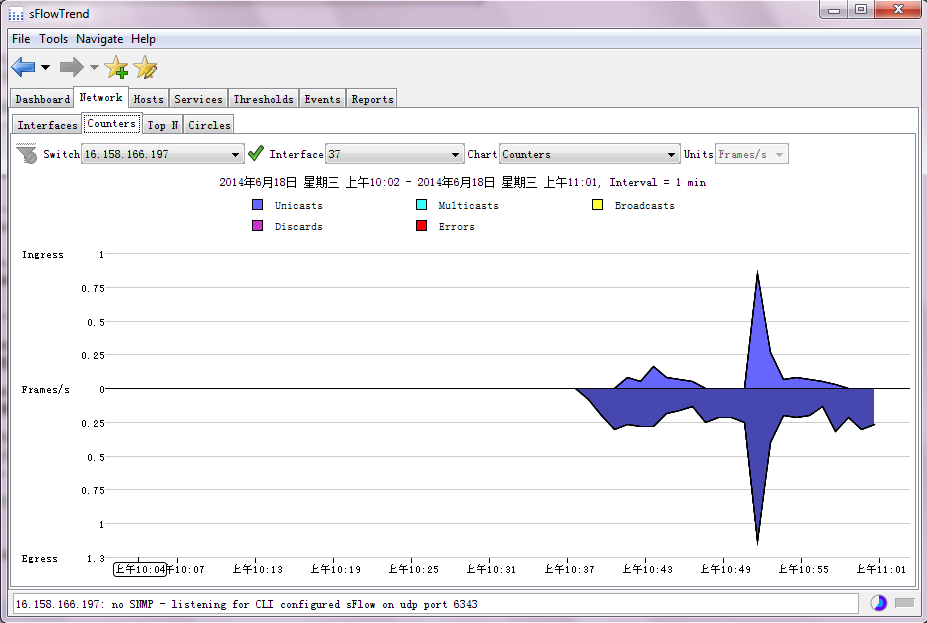The height and width of the screenshot is (623, 927).
Task: Click the gray status indicator box
Action: 905,603
